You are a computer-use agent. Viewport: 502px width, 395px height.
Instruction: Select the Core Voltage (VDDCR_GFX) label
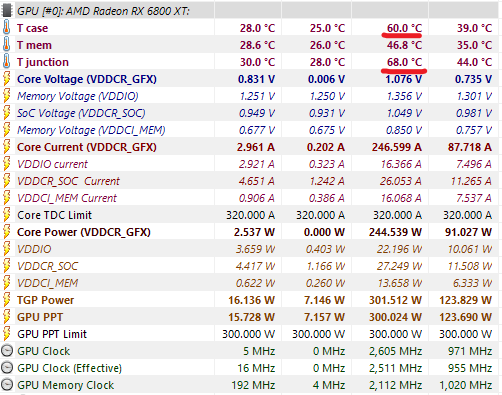click(x=87, y=79)
